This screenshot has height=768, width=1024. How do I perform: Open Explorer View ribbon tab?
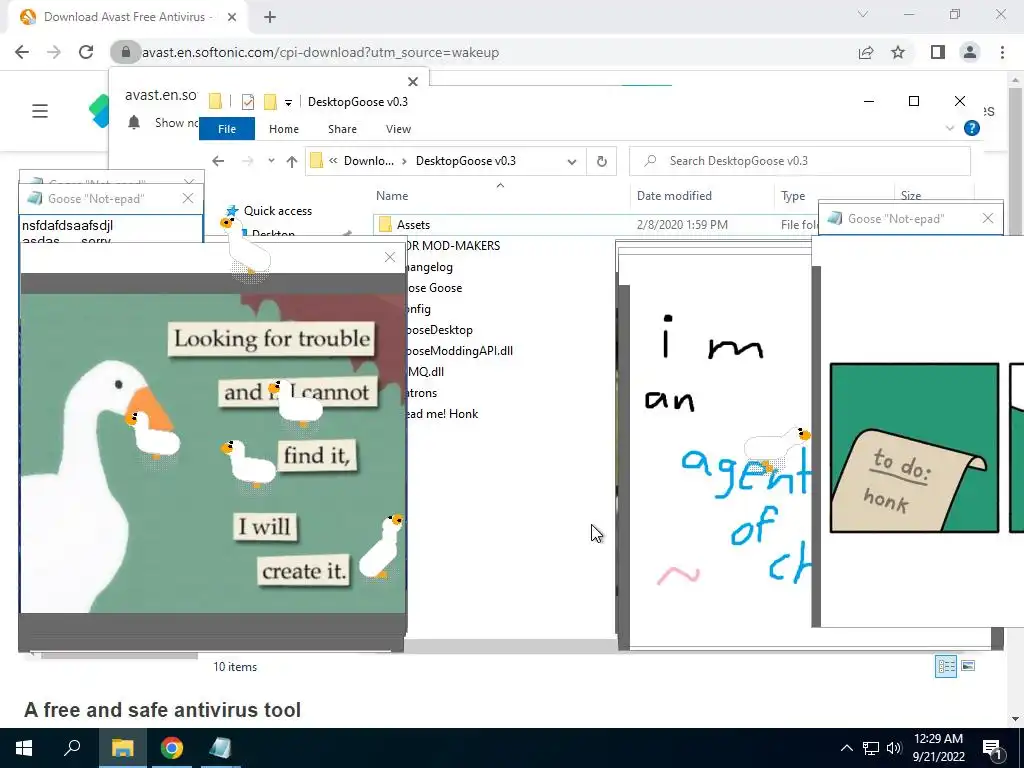click(x=398, y=129)
